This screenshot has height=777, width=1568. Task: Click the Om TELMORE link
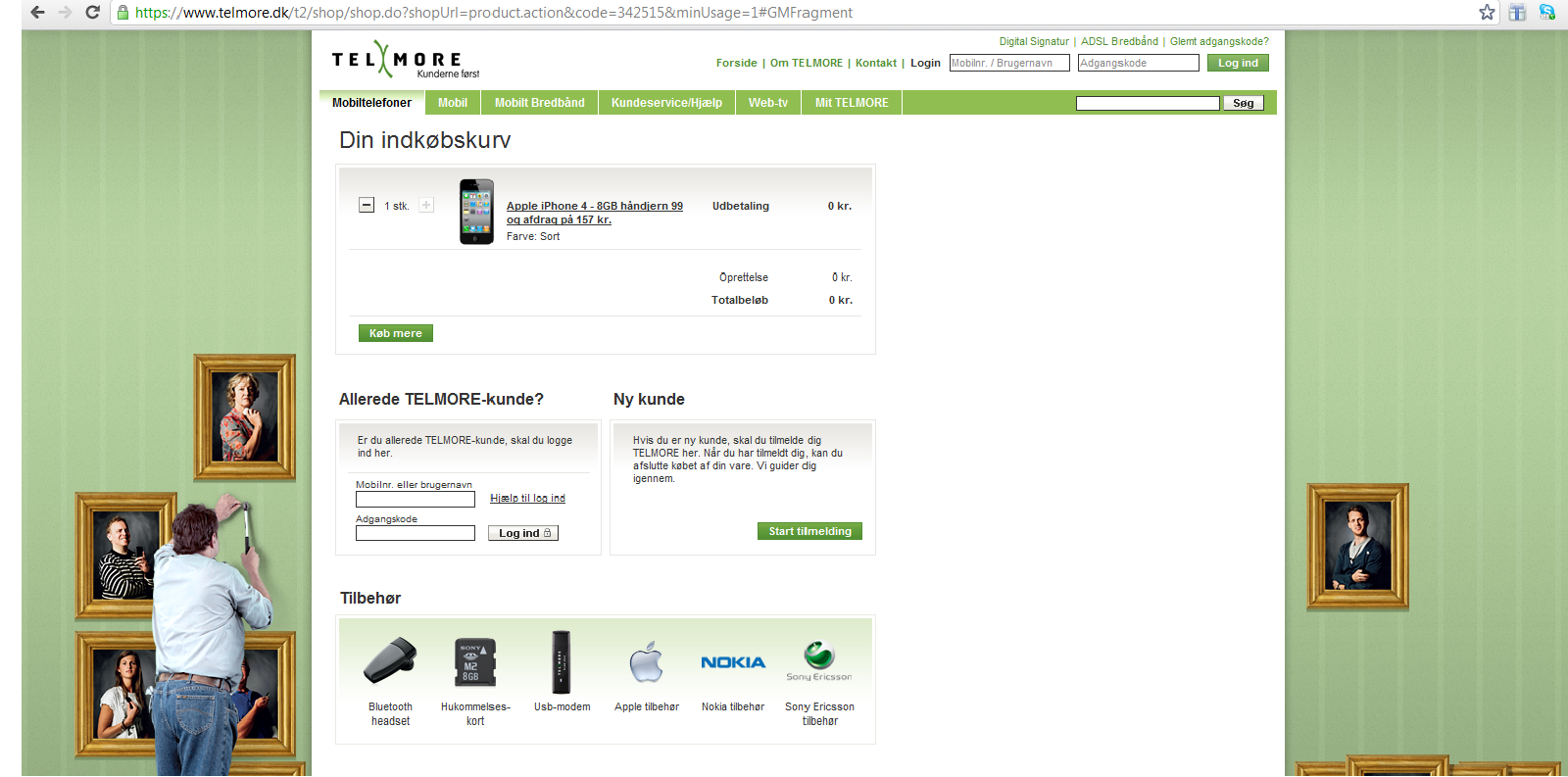tap(806, 63)
